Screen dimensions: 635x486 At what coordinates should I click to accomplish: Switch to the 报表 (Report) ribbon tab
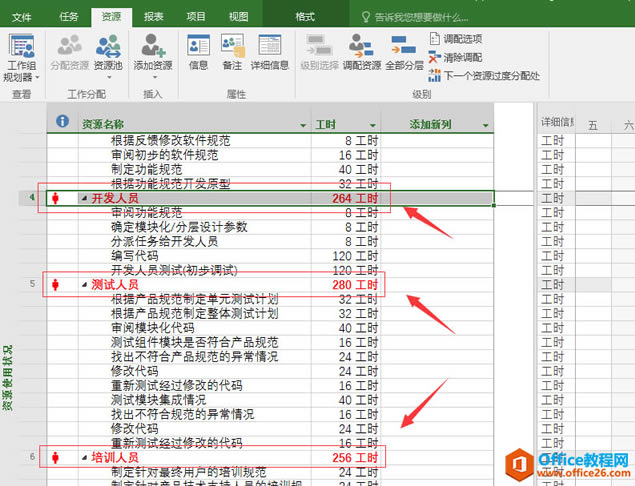pos(154,17)
